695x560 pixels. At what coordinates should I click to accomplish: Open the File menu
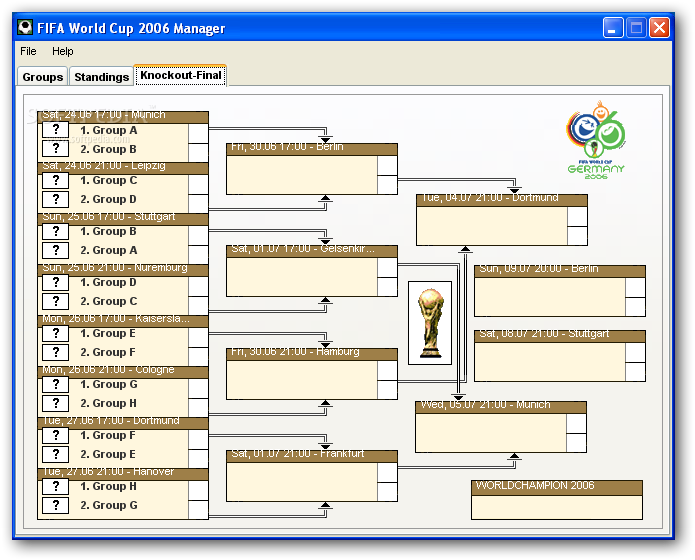coord(28,51)
